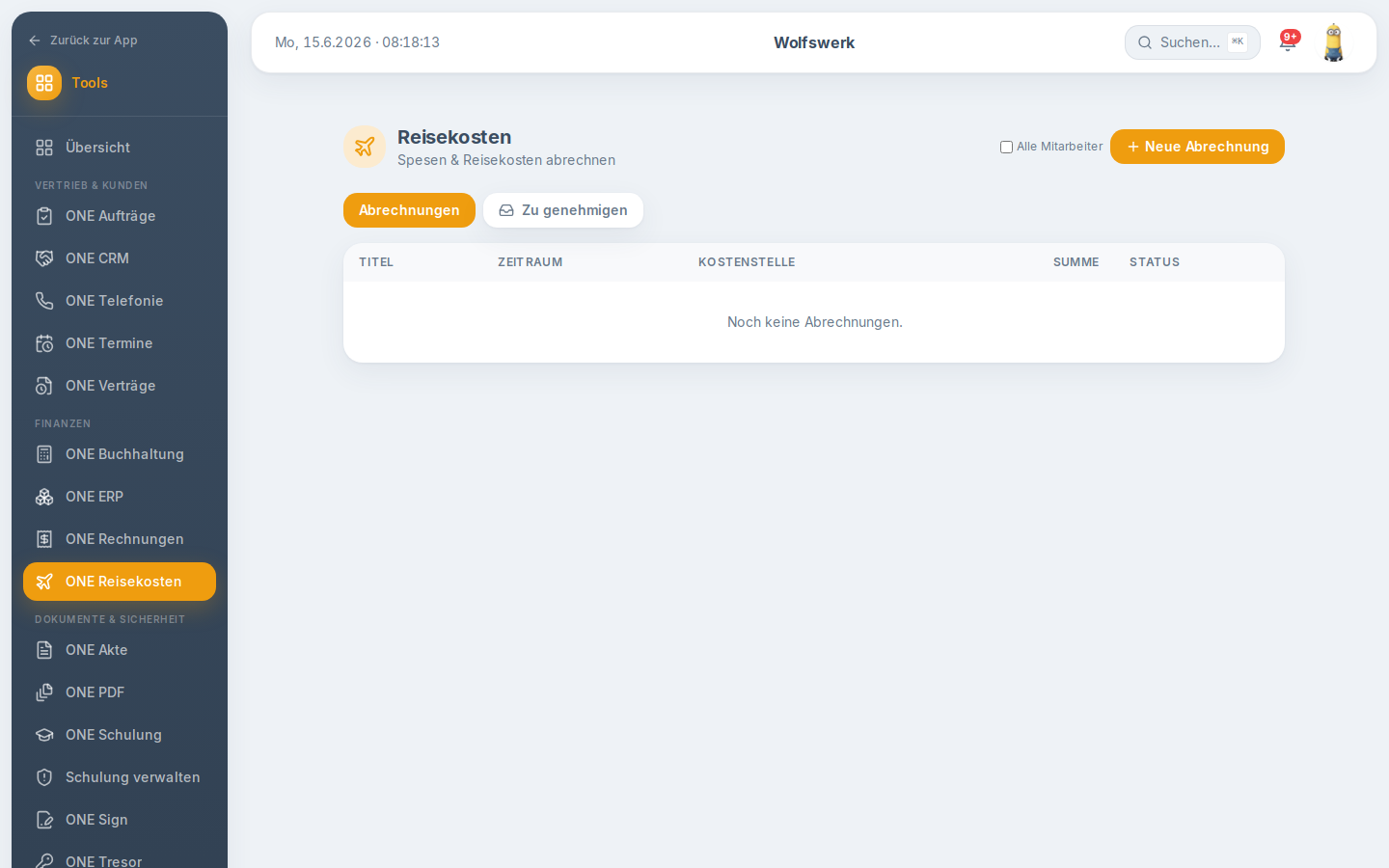
Task: Enable the Alle Mitarbeiter checkbox
Action: coord(1006,148)
